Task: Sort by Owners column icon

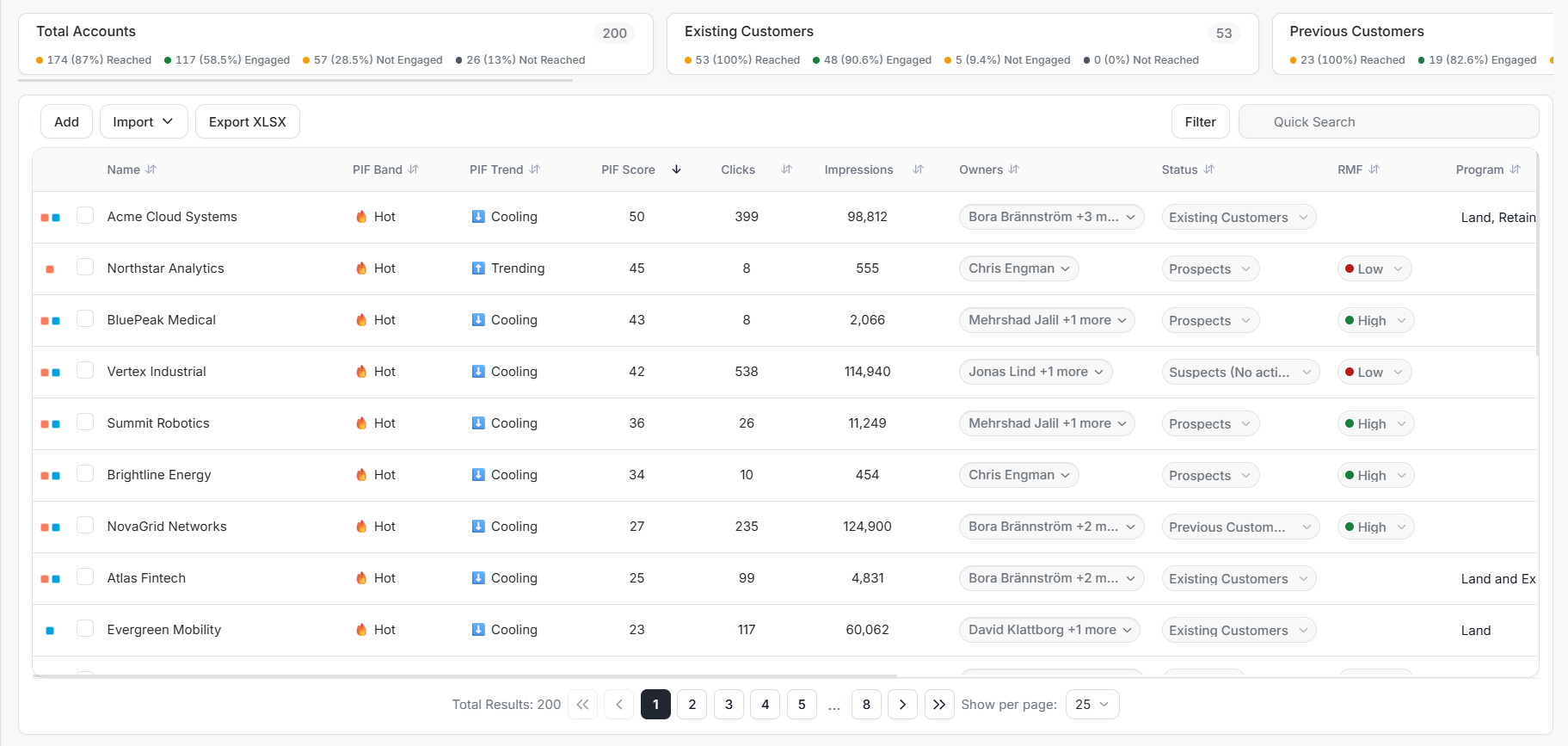Action: click(x=1014, y=170)
